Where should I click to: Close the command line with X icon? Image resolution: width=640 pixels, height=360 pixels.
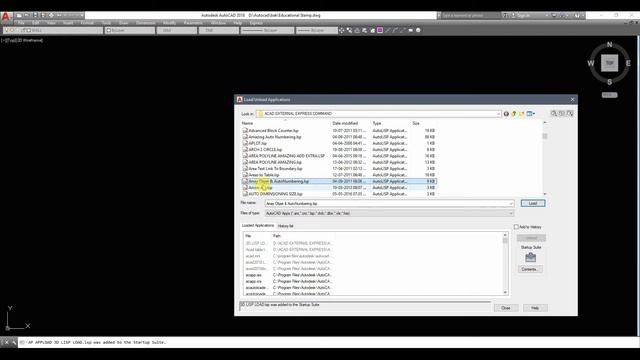[6, 342]
